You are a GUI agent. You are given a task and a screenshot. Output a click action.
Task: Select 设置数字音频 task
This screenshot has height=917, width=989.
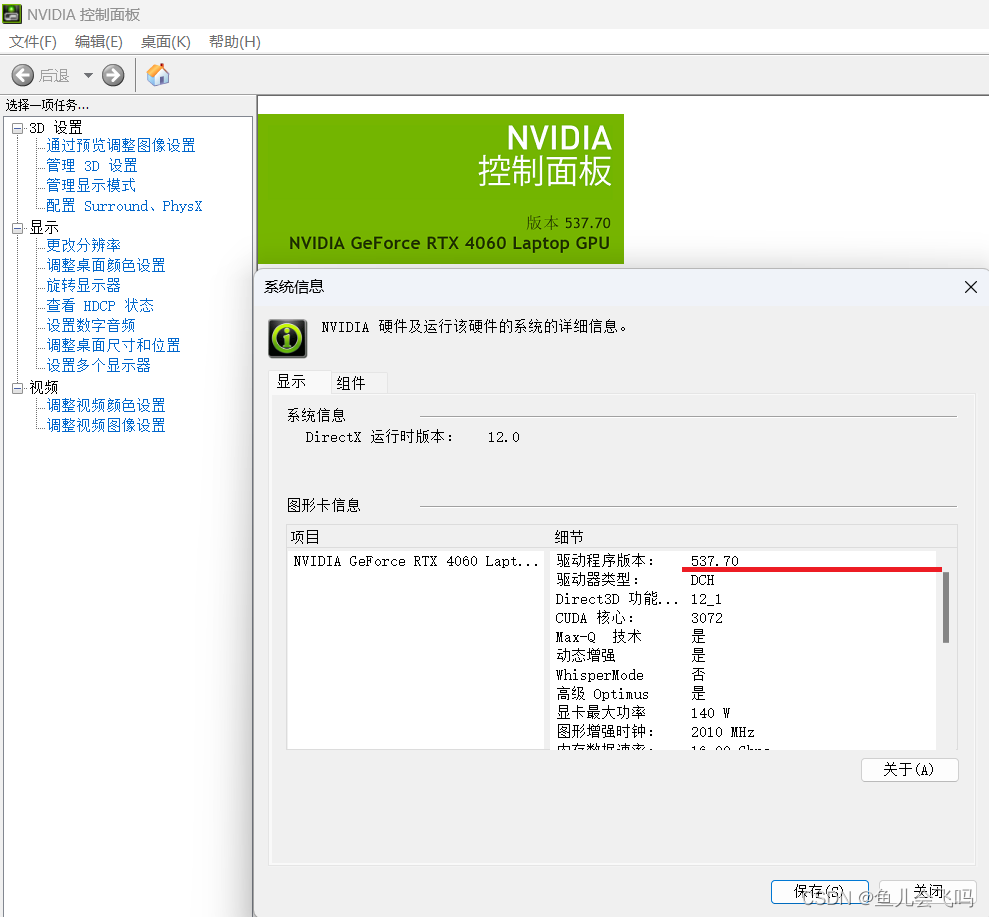tap(91, 325)
